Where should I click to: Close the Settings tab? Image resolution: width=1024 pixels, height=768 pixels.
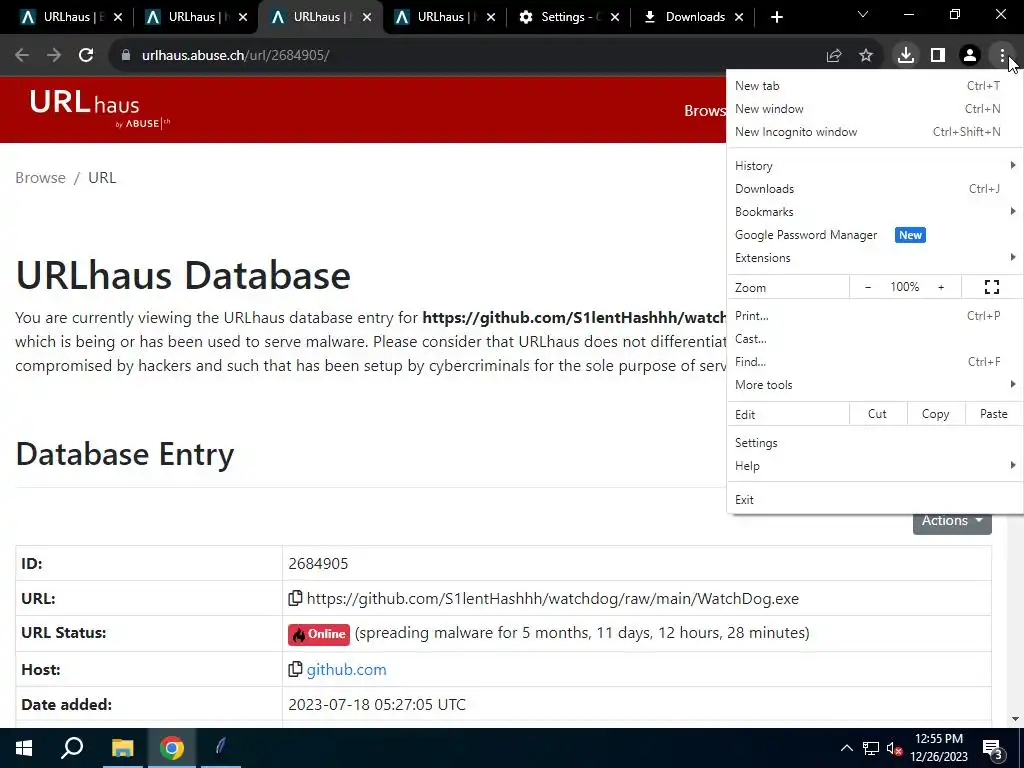[x=615, y=17]
